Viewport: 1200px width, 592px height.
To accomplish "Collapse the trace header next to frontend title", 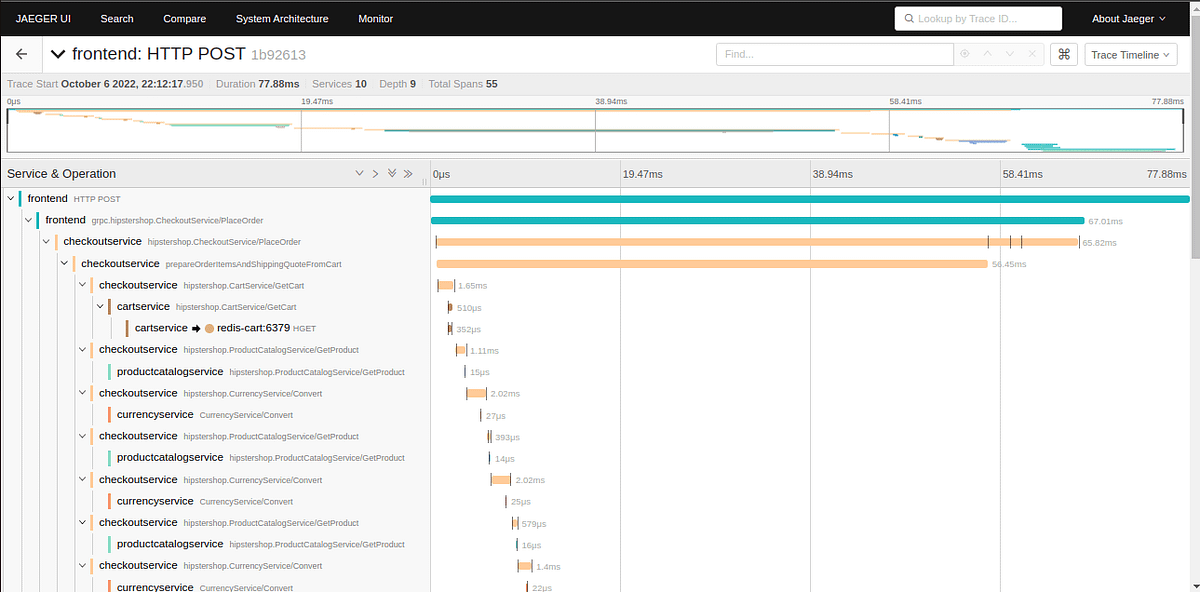I will click(x=58, y=54).
